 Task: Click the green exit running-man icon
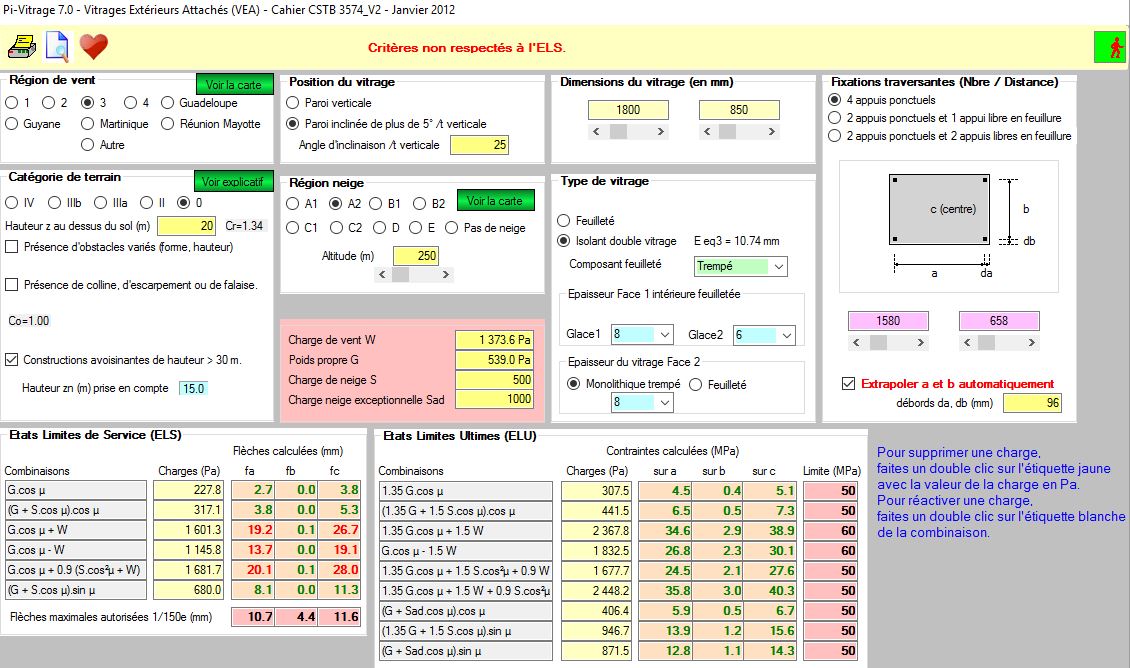click(1109, 48)
